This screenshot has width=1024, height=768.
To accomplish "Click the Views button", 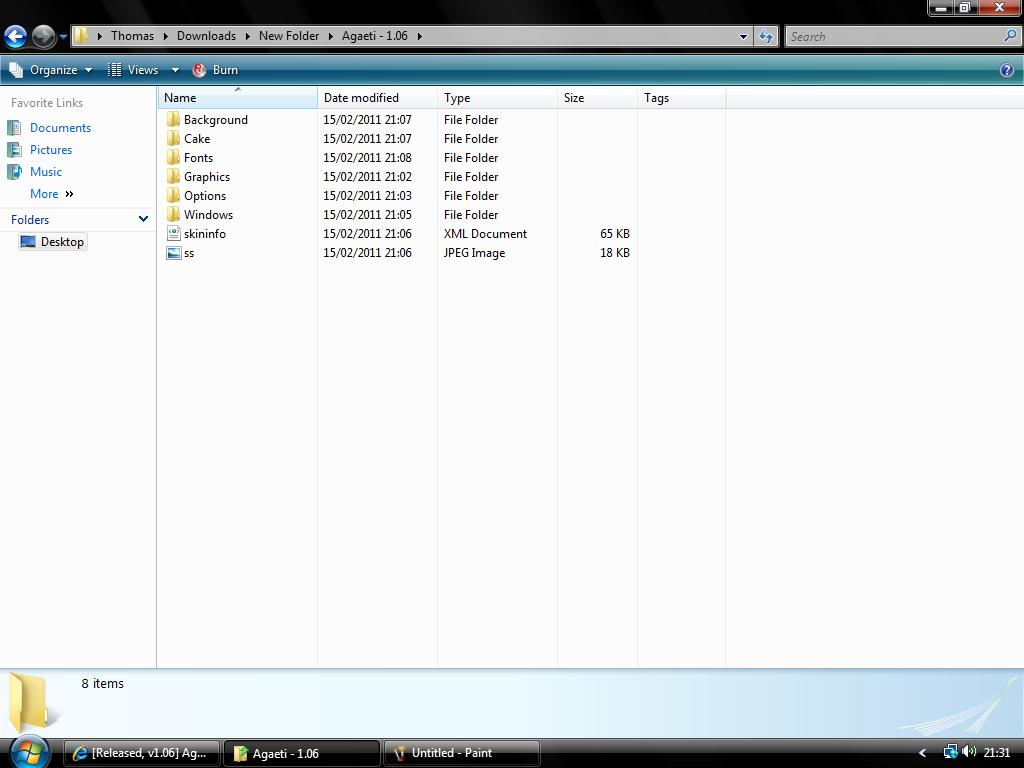I will (x=135, y=70).
